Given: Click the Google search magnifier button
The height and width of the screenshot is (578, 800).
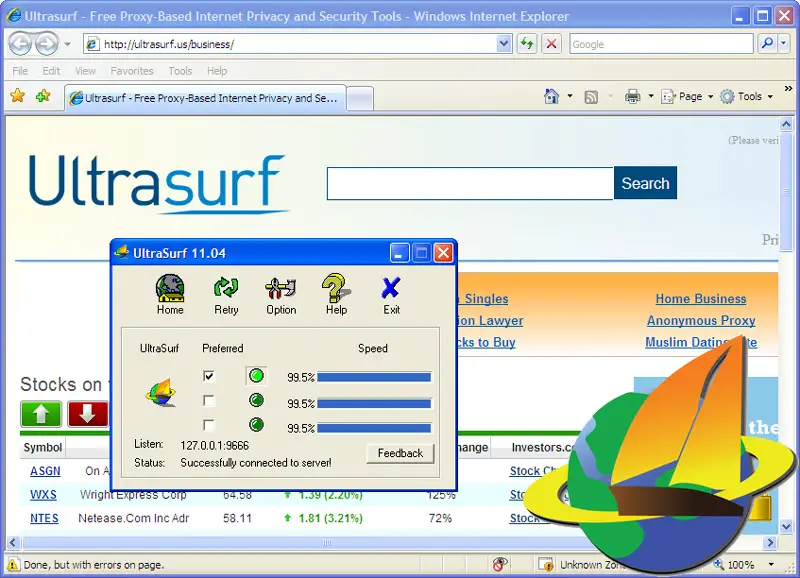Looking at the screenshot, I should pyautogui.click(x=767, y=44).
